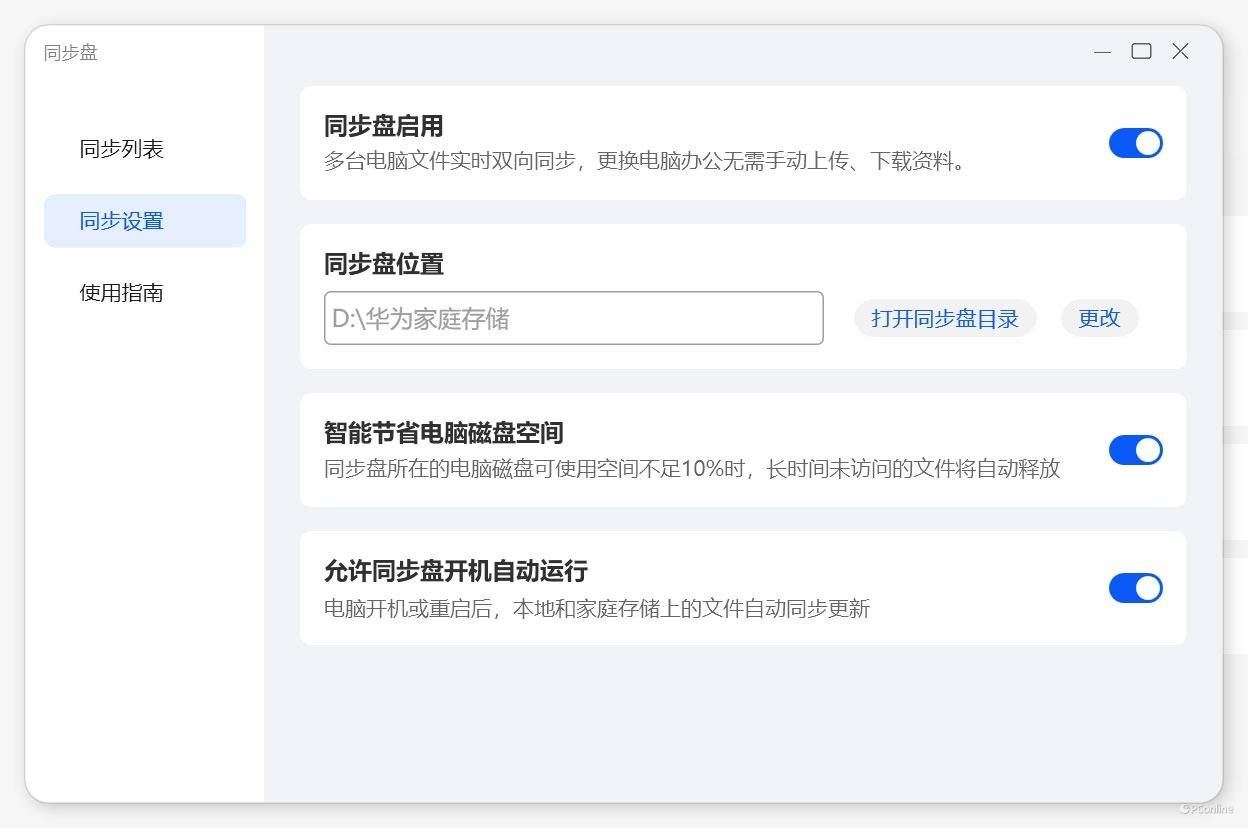Disable the 同步盘启用 switch

(1135, 143)
